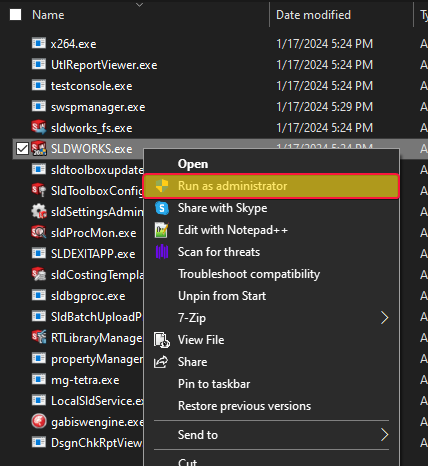Click the x264.exe file icon
This screenshot has width=428, height=466.
pyautogui.click(x=39, y=43)
